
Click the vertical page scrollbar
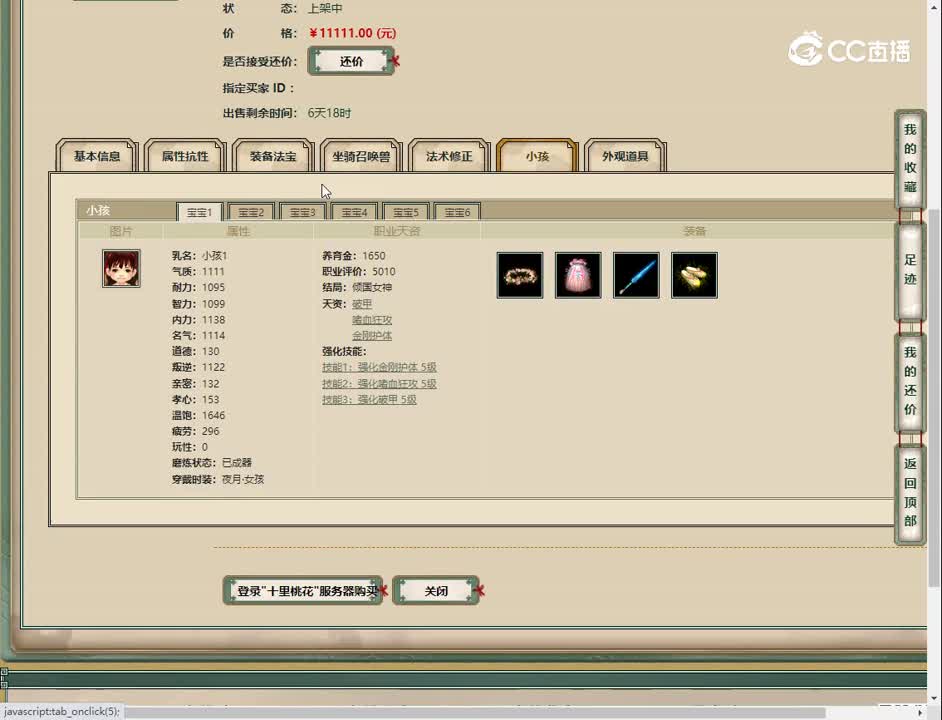tap(934, 397)
